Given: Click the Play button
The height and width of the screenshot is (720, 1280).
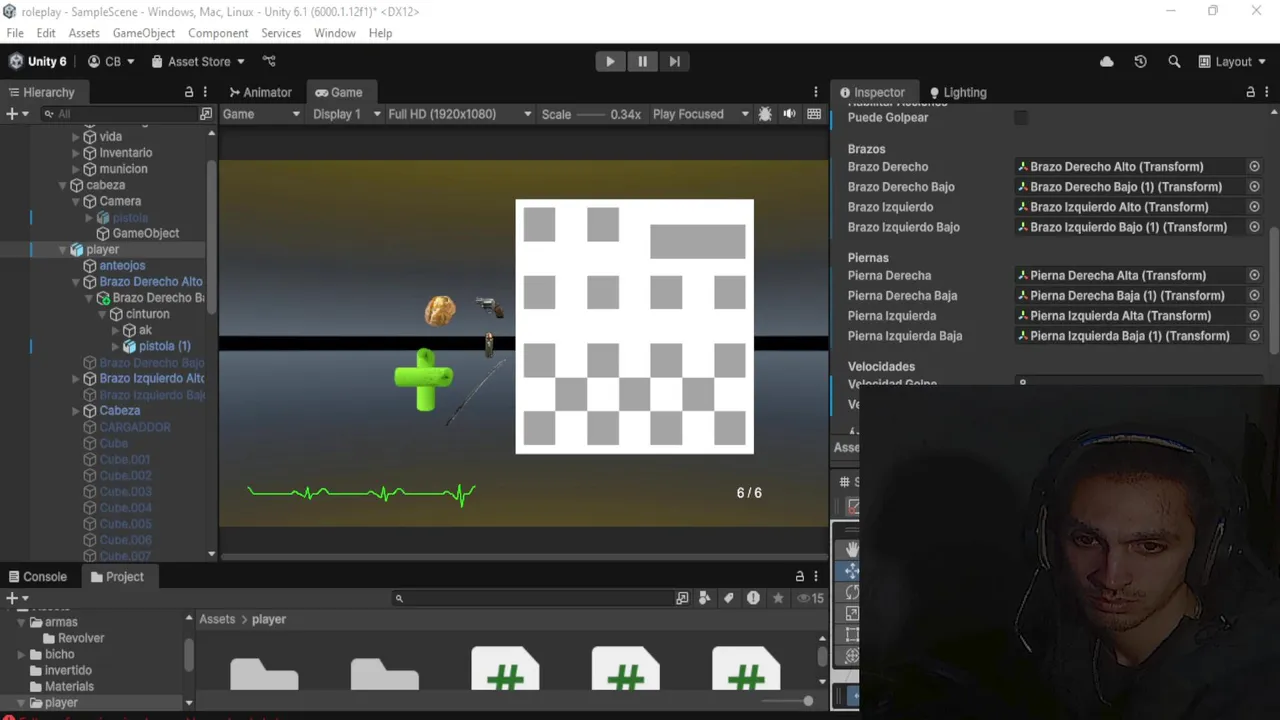Looking at the screenshot, I should click(610, 61).
